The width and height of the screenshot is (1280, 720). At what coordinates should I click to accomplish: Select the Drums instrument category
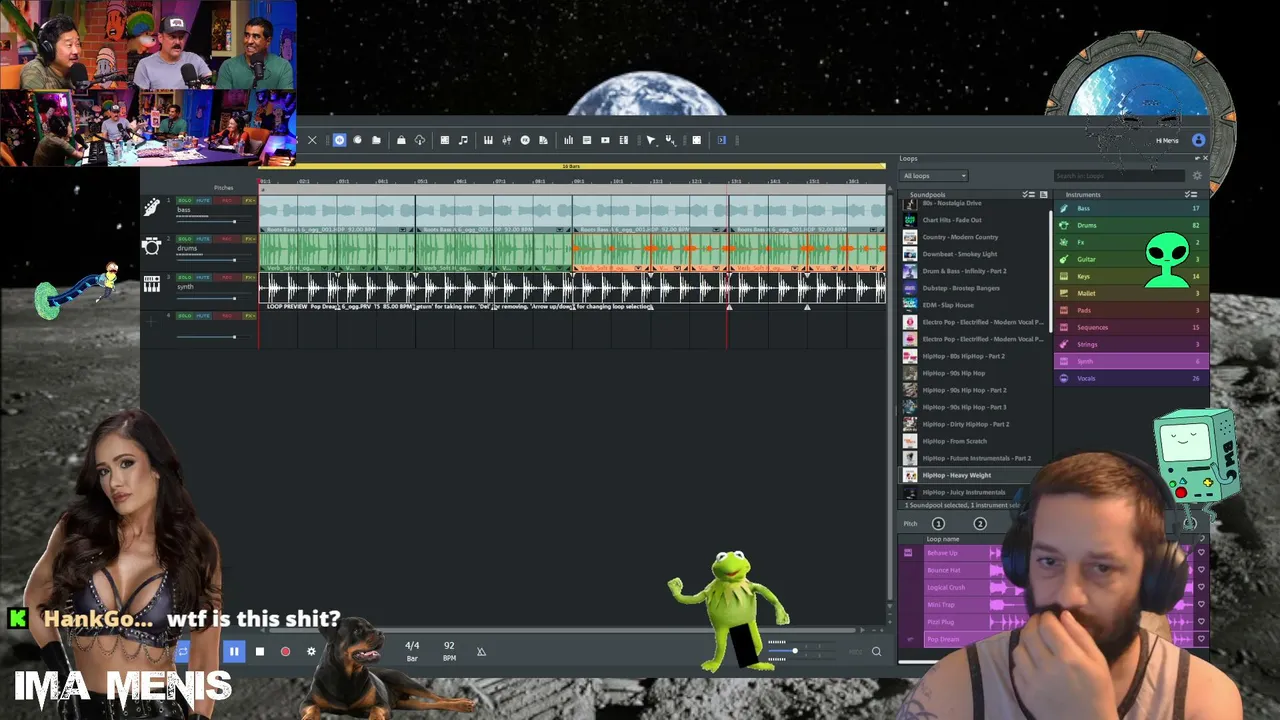pos(1131,225)
